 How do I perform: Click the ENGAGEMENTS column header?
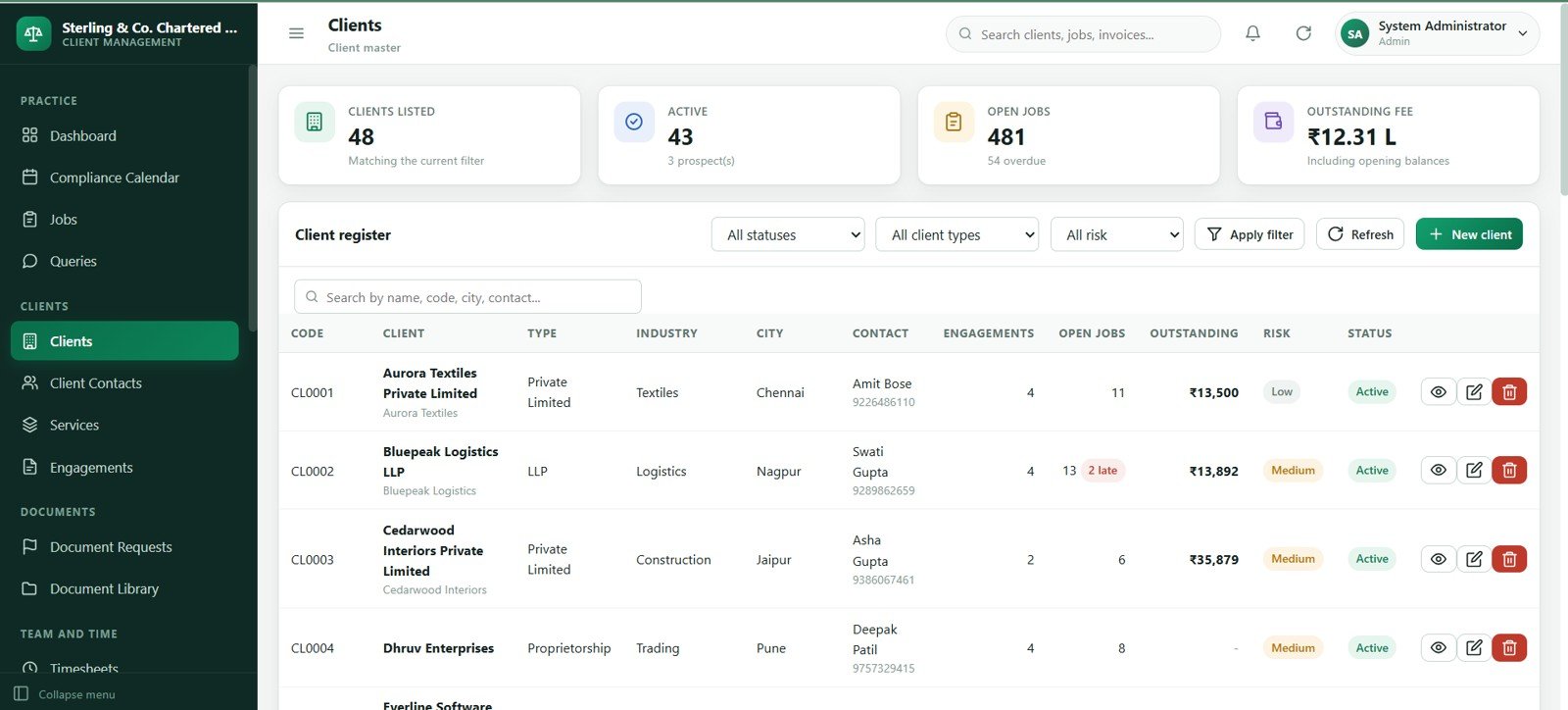click(x=989, y=333)
